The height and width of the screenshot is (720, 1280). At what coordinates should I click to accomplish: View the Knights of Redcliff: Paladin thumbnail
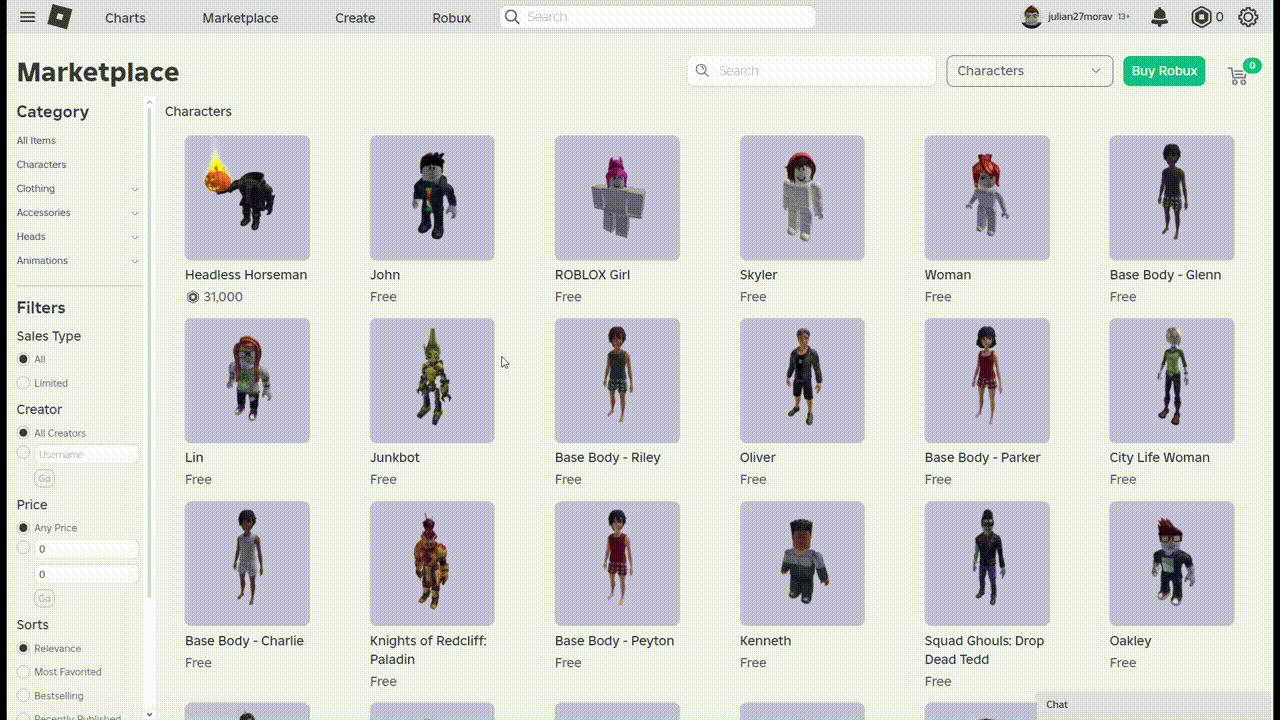coord(432,564)
